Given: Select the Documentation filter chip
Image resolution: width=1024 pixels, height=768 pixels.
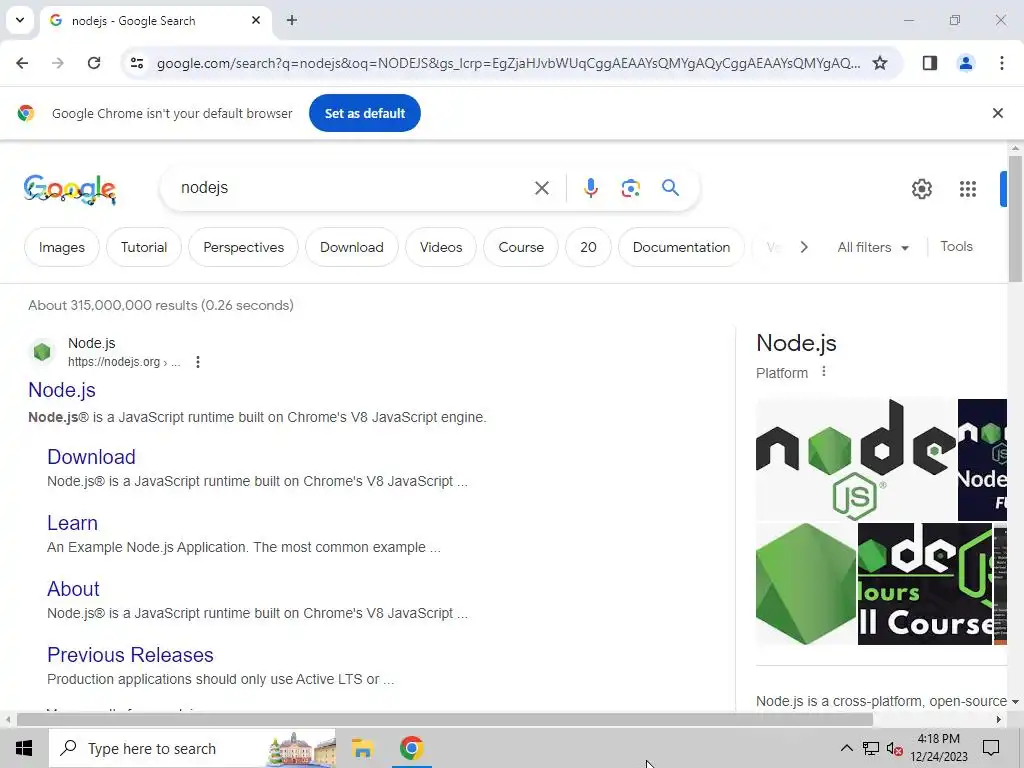Looking at the screenshot, I should click(x=681, y=247).
